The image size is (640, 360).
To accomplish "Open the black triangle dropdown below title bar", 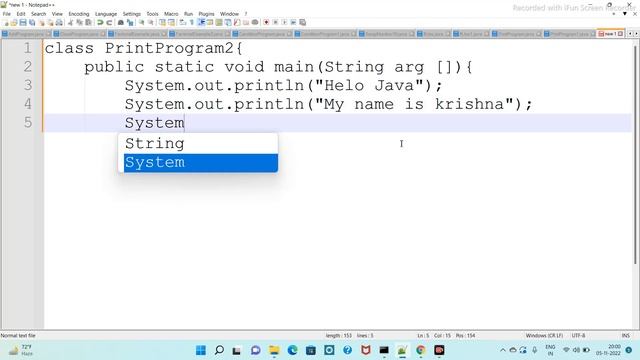I will pyautogui.click(x=624, y=14).
